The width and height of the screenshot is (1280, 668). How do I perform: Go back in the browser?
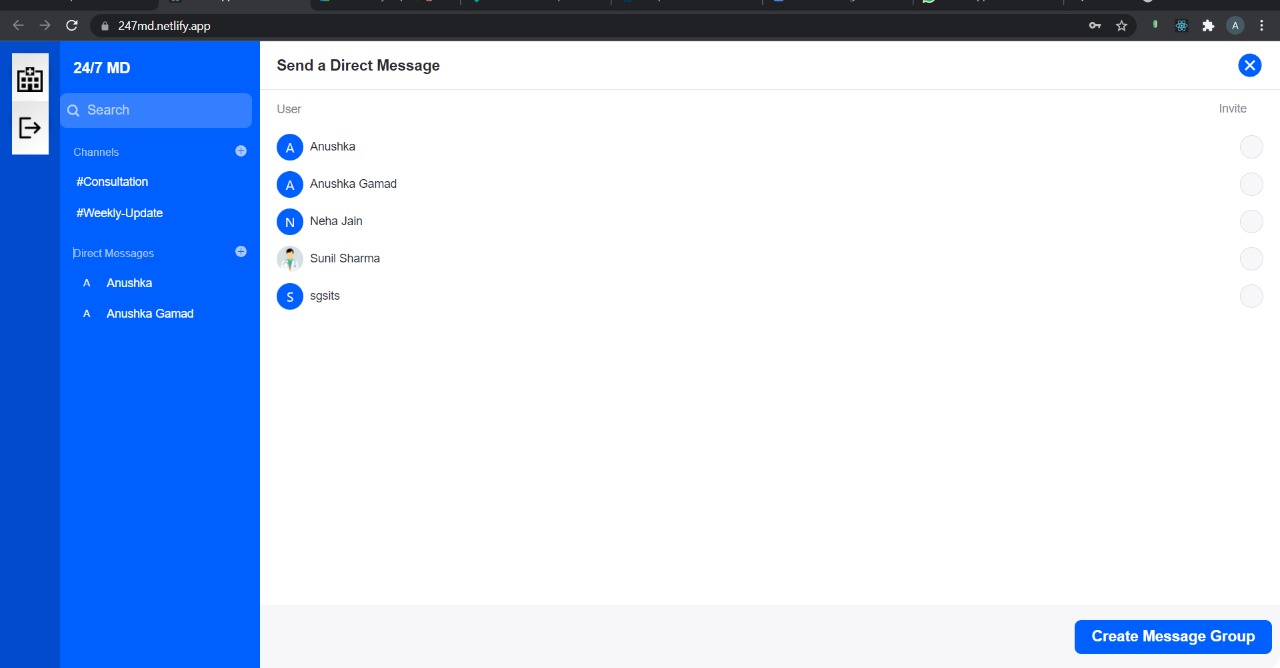(x=18, y=26)
